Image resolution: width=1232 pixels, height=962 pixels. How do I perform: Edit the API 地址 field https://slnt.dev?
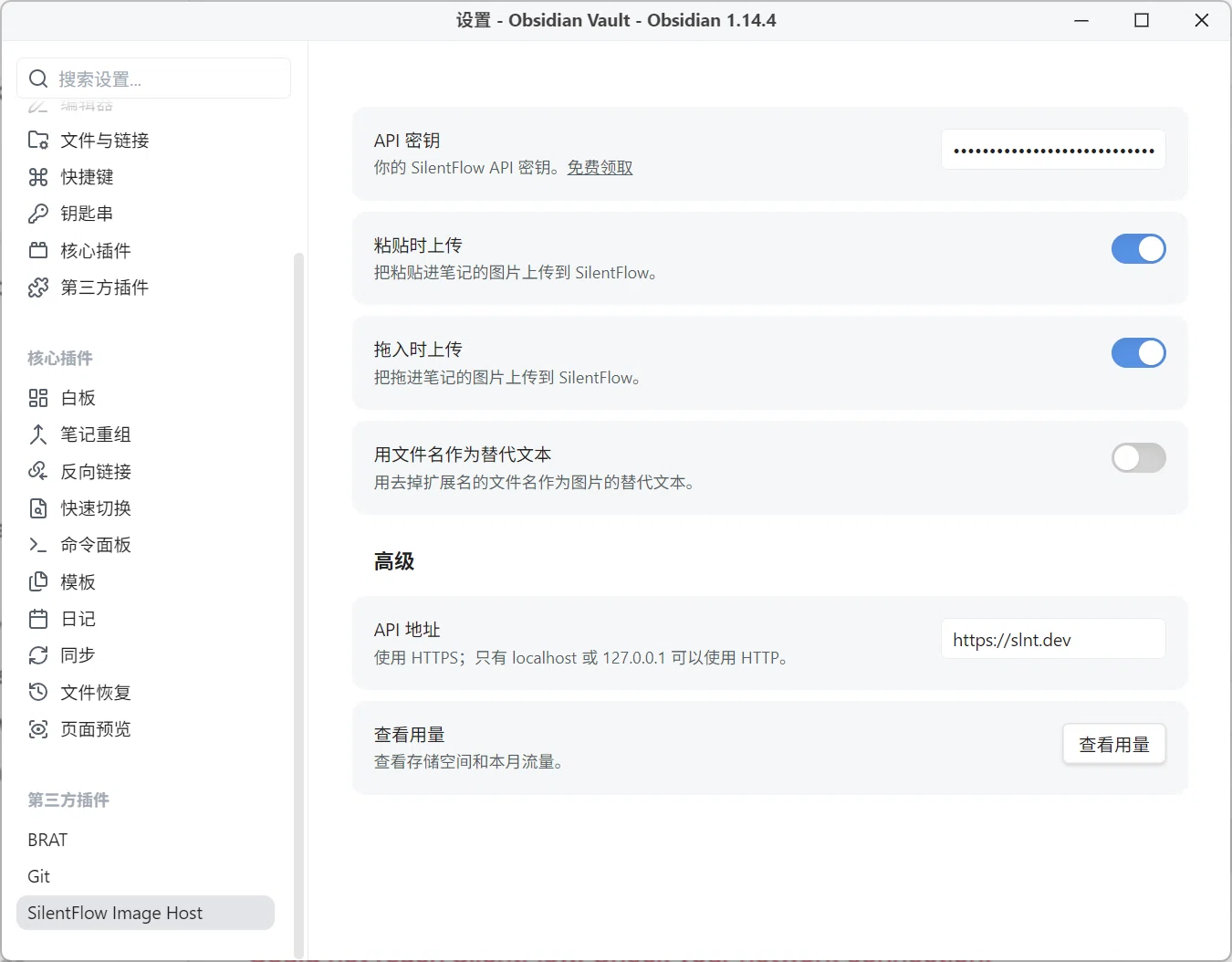[1053, 639]
